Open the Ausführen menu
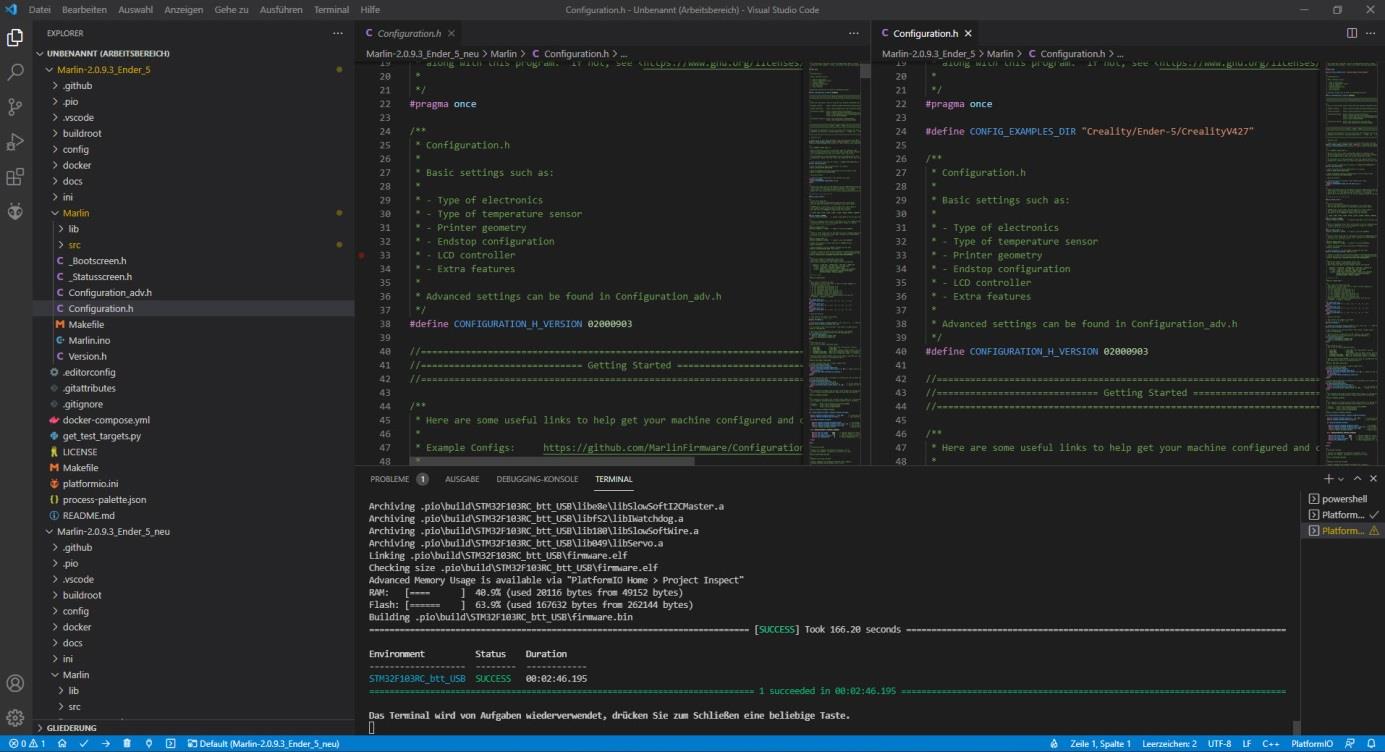1385x752 pixels. (282, 10)
